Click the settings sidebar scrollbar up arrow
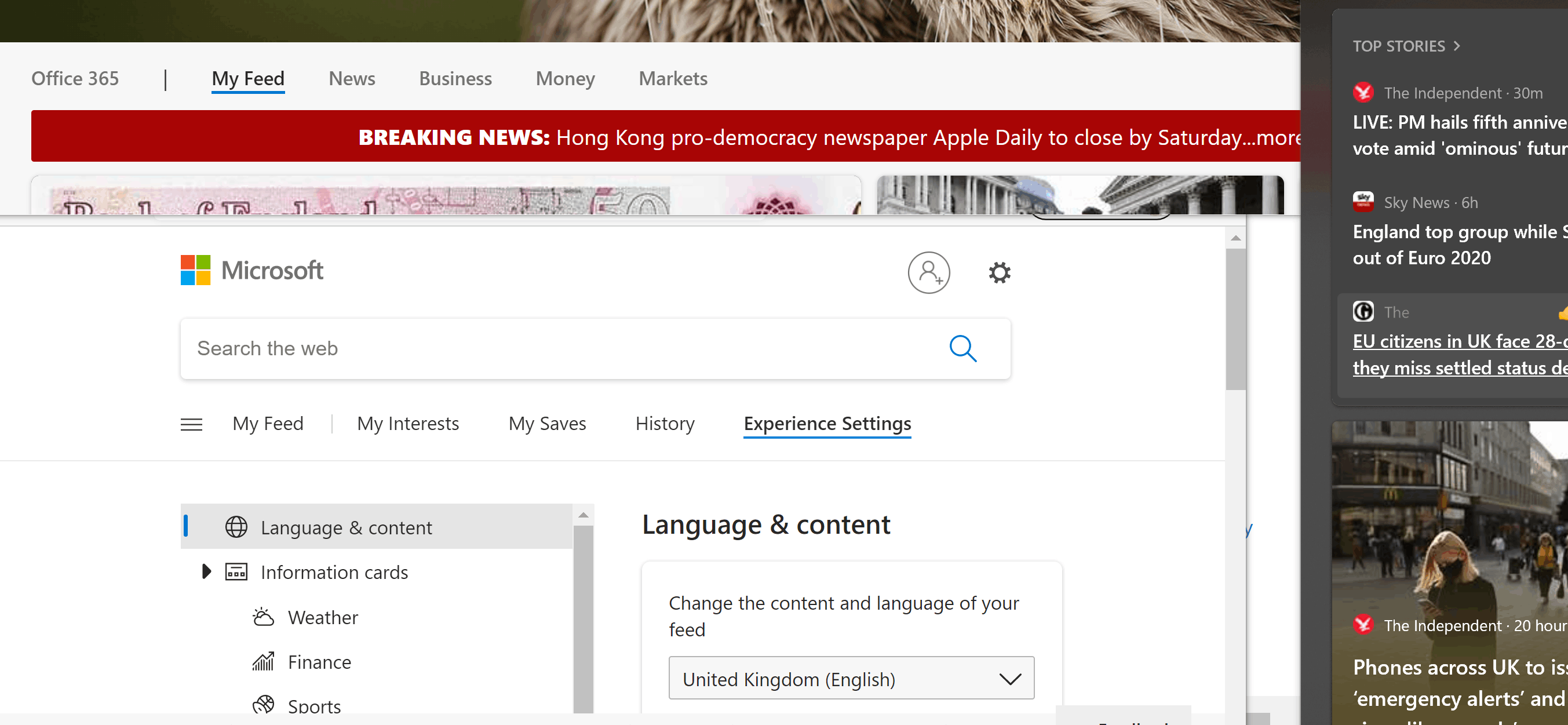The height and width of the screenshot is (725, 1568). (x=583, y=515)
